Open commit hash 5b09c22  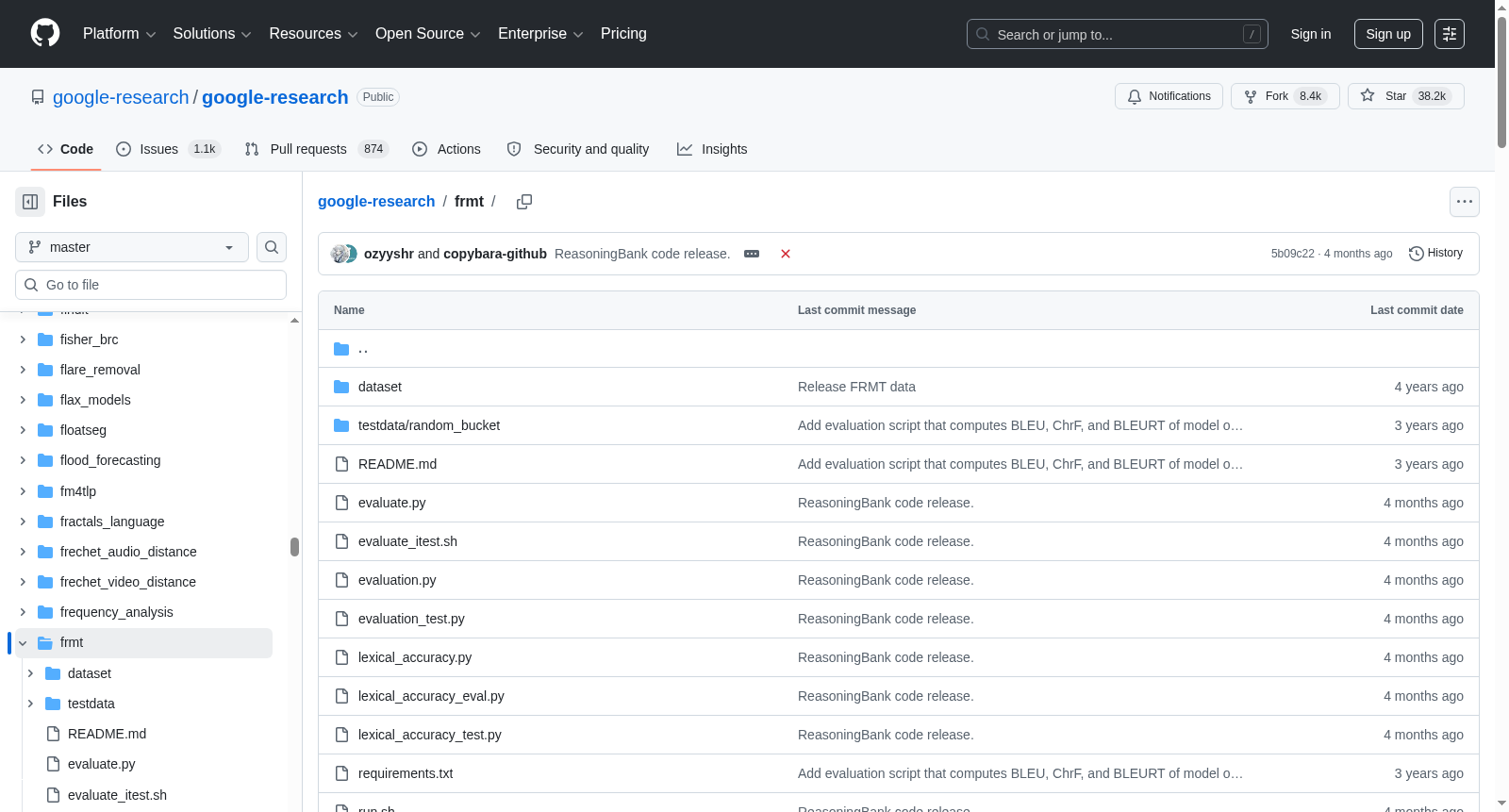coord(1292,254)
